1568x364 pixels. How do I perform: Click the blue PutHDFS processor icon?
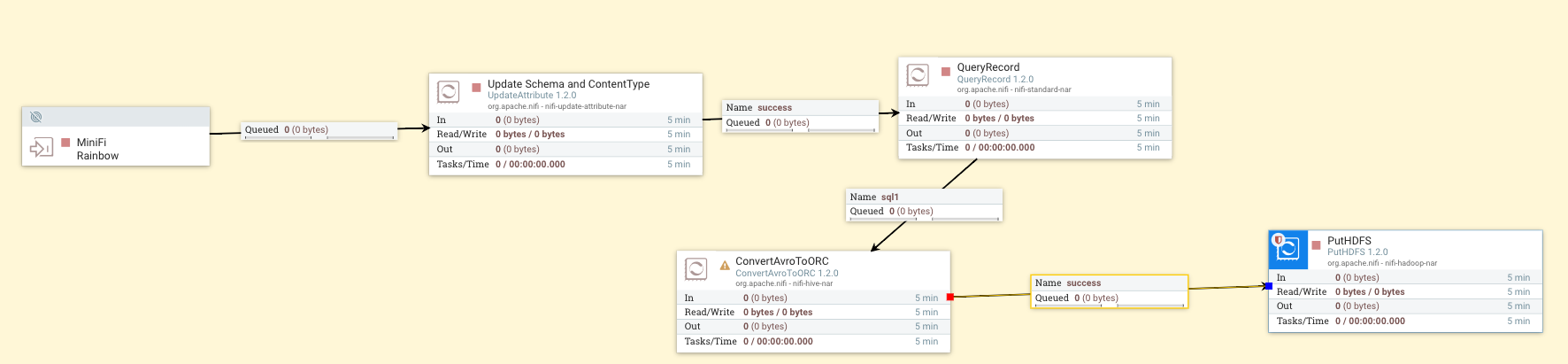1288,249
